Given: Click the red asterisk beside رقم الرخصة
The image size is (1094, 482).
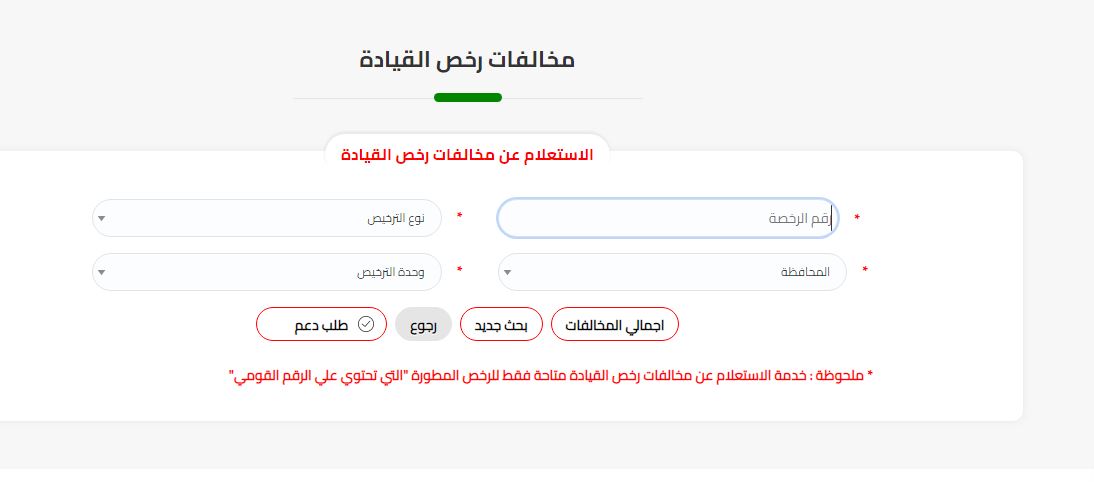Looking at the screenshot, I should [857, 218].
